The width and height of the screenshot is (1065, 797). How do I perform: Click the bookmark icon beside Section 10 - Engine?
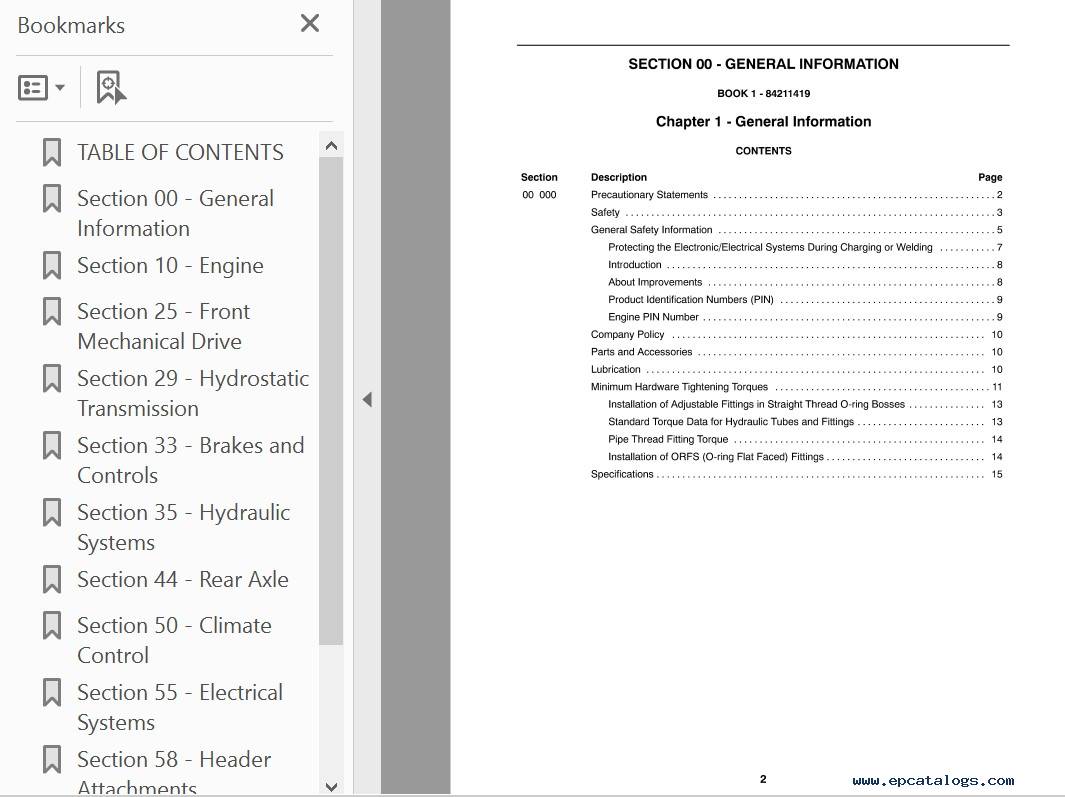[52, 265]
